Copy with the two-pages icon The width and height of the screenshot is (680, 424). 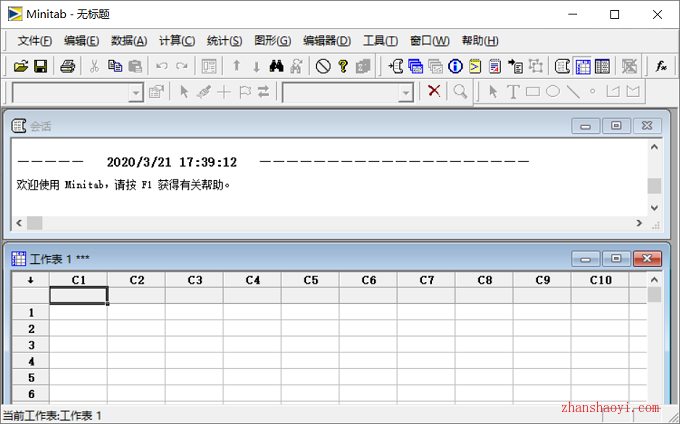pyautogui.click(x=115, y=66)
